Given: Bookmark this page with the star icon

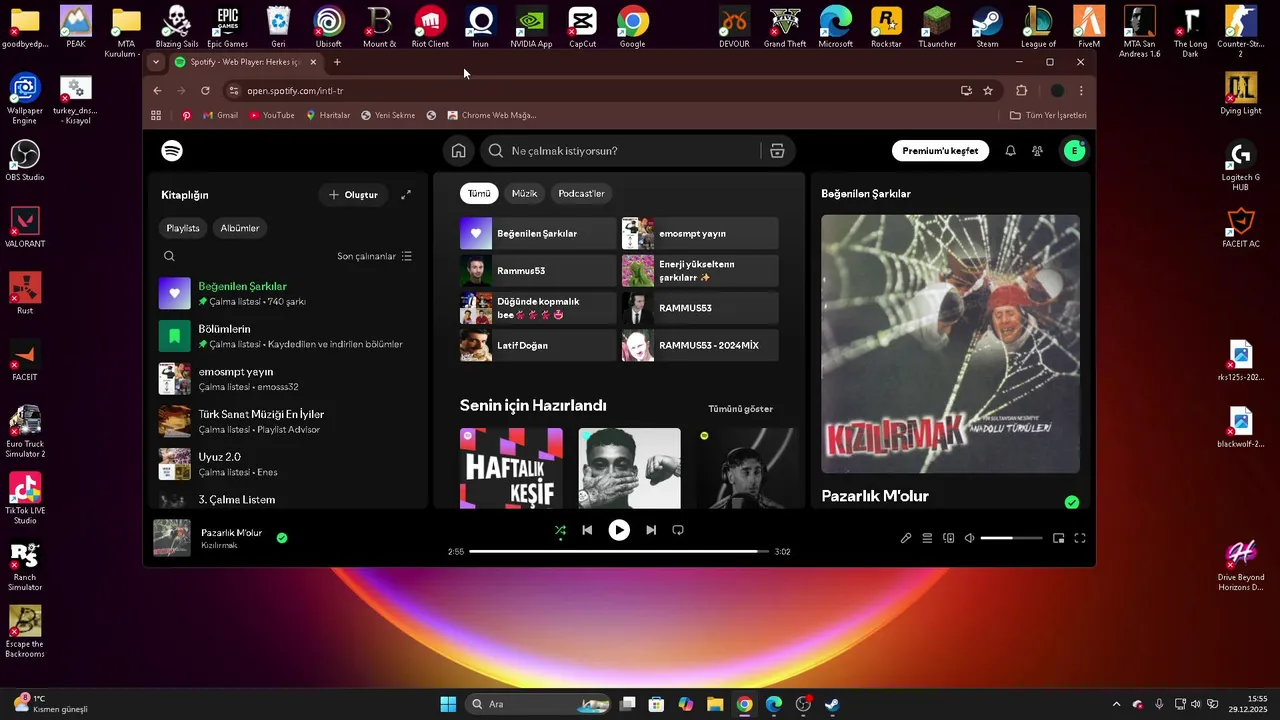Looking at the screenshot, I should coord(988,90).
